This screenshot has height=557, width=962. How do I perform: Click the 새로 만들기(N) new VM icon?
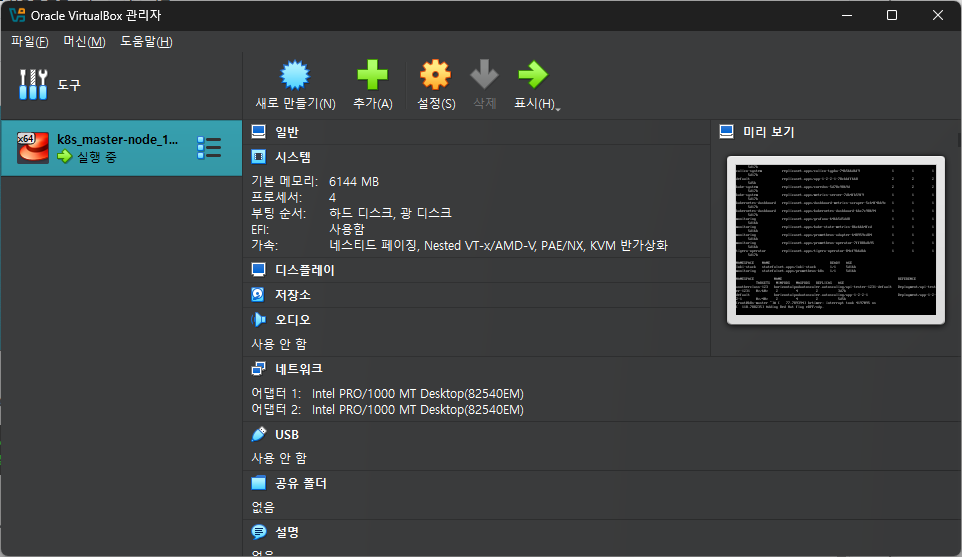point(295,75)
